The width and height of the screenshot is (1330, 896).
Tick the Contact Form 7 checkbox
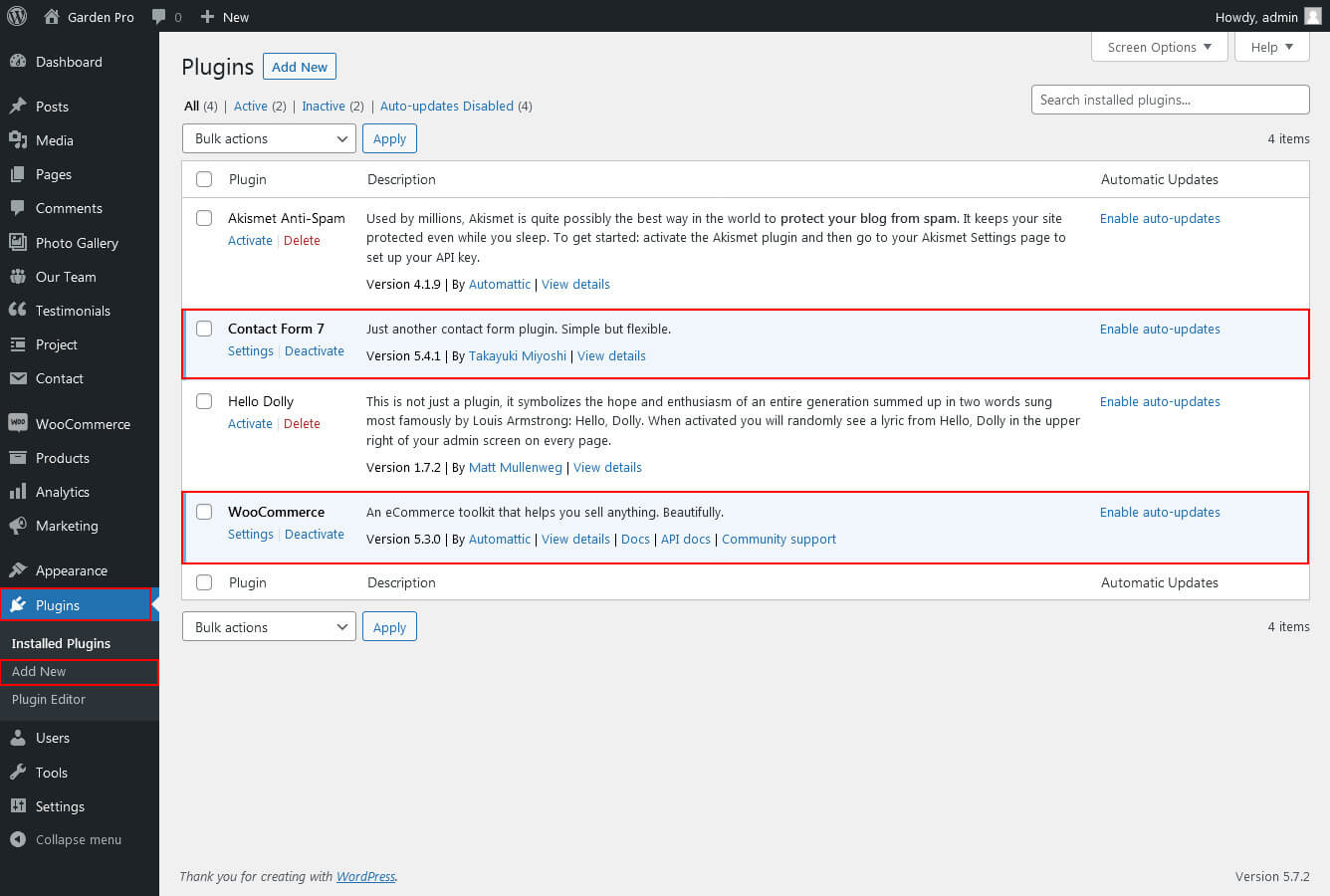point(204,329)
